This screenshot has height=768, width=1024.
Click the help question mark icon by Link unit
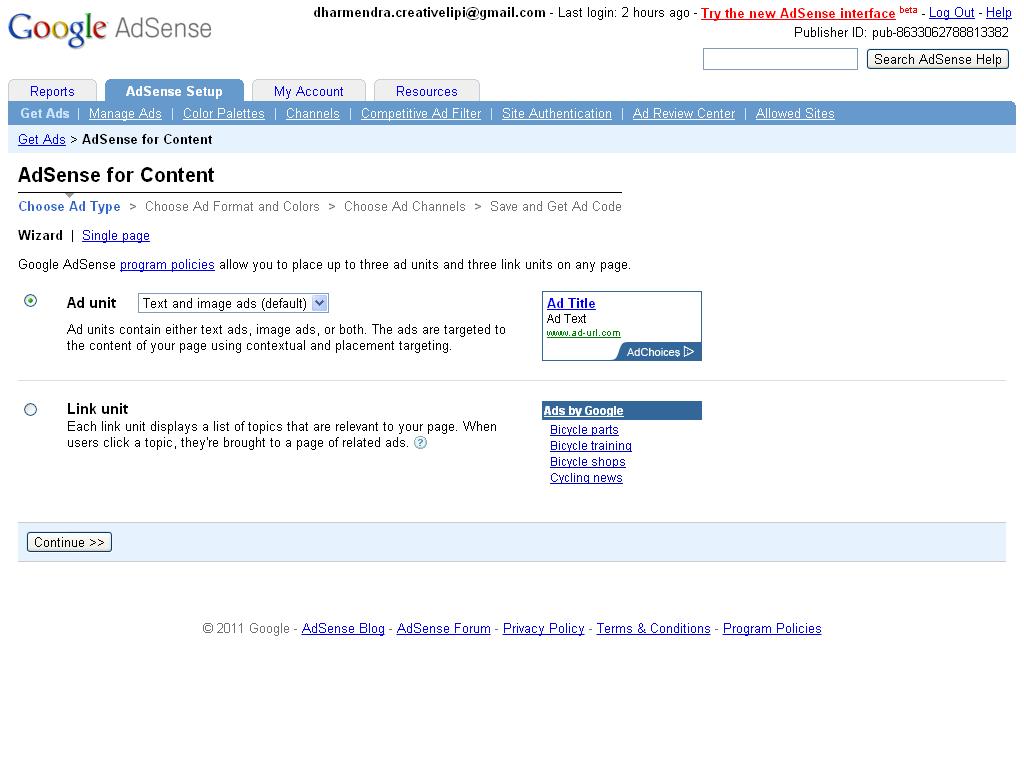421,443
